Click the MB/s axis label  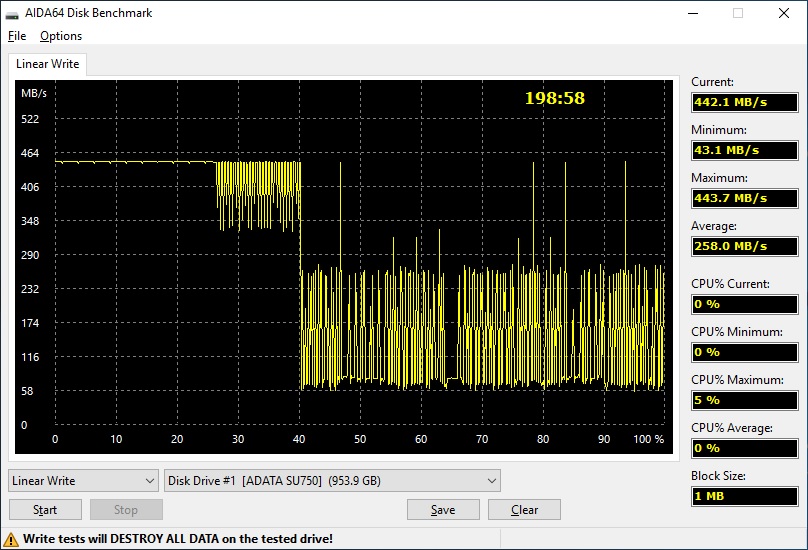click(x=34, y=93)
